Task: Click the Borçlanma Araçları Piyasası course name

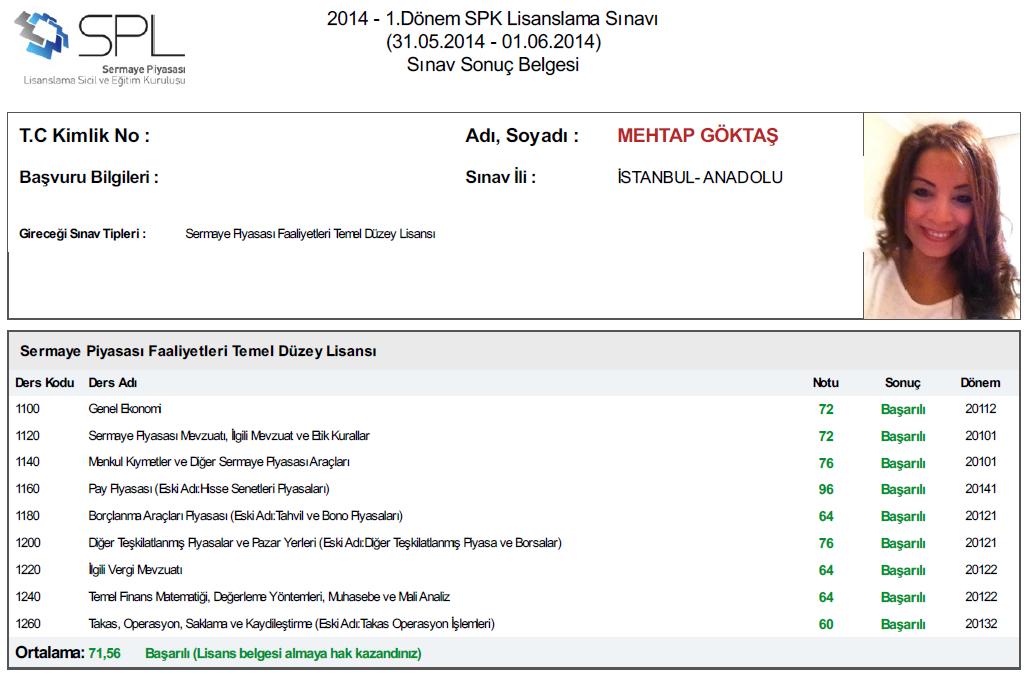Action: (x=245, y=516)
